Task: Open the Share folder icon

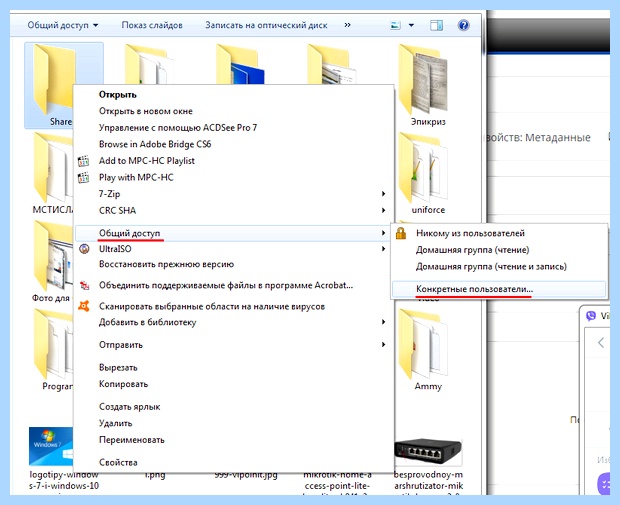Action: click(x=54, y=79)
